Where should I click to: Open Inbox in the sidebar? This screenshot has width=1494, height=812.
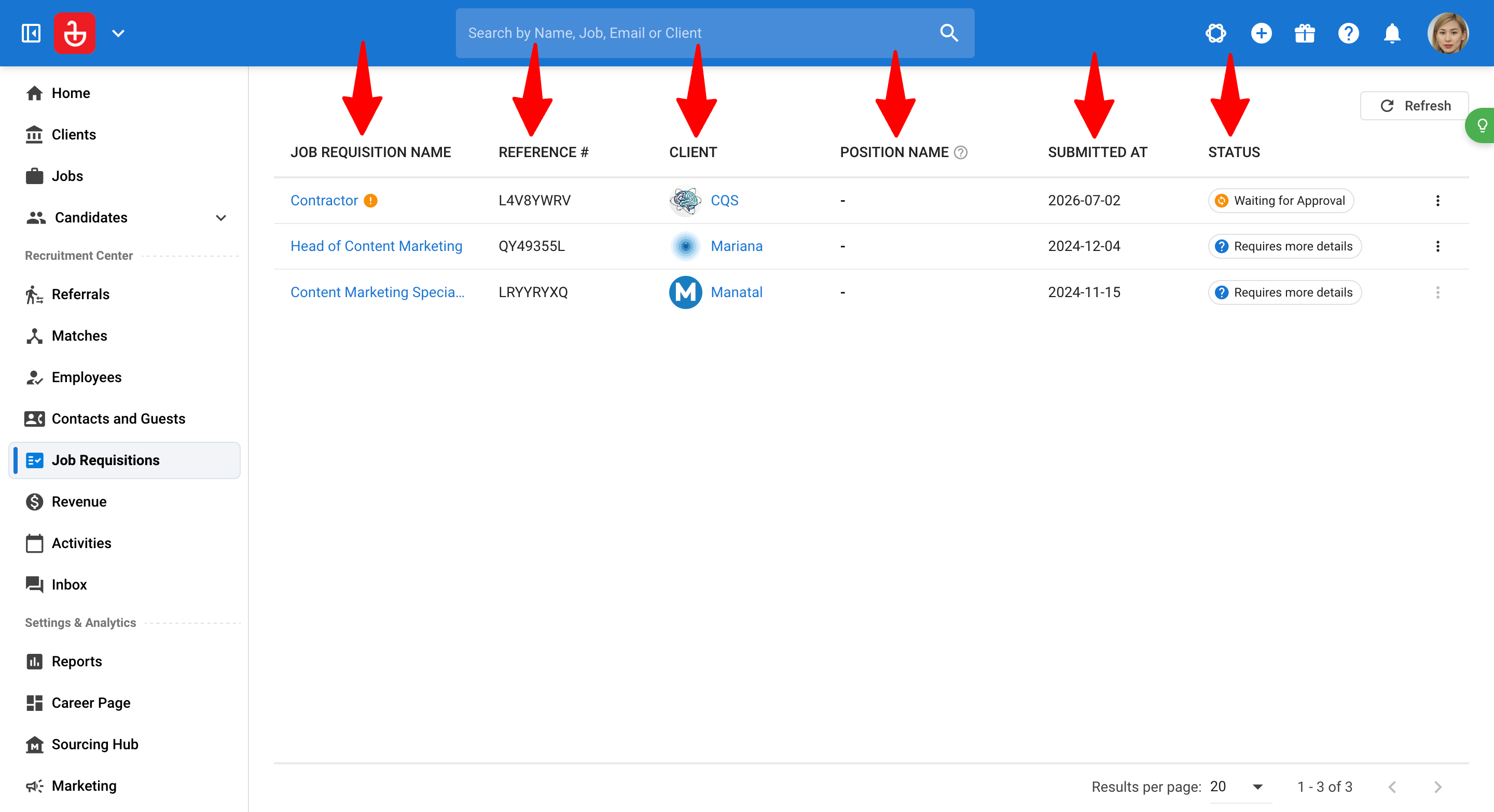pyautogui.click(x=125, y=585)
